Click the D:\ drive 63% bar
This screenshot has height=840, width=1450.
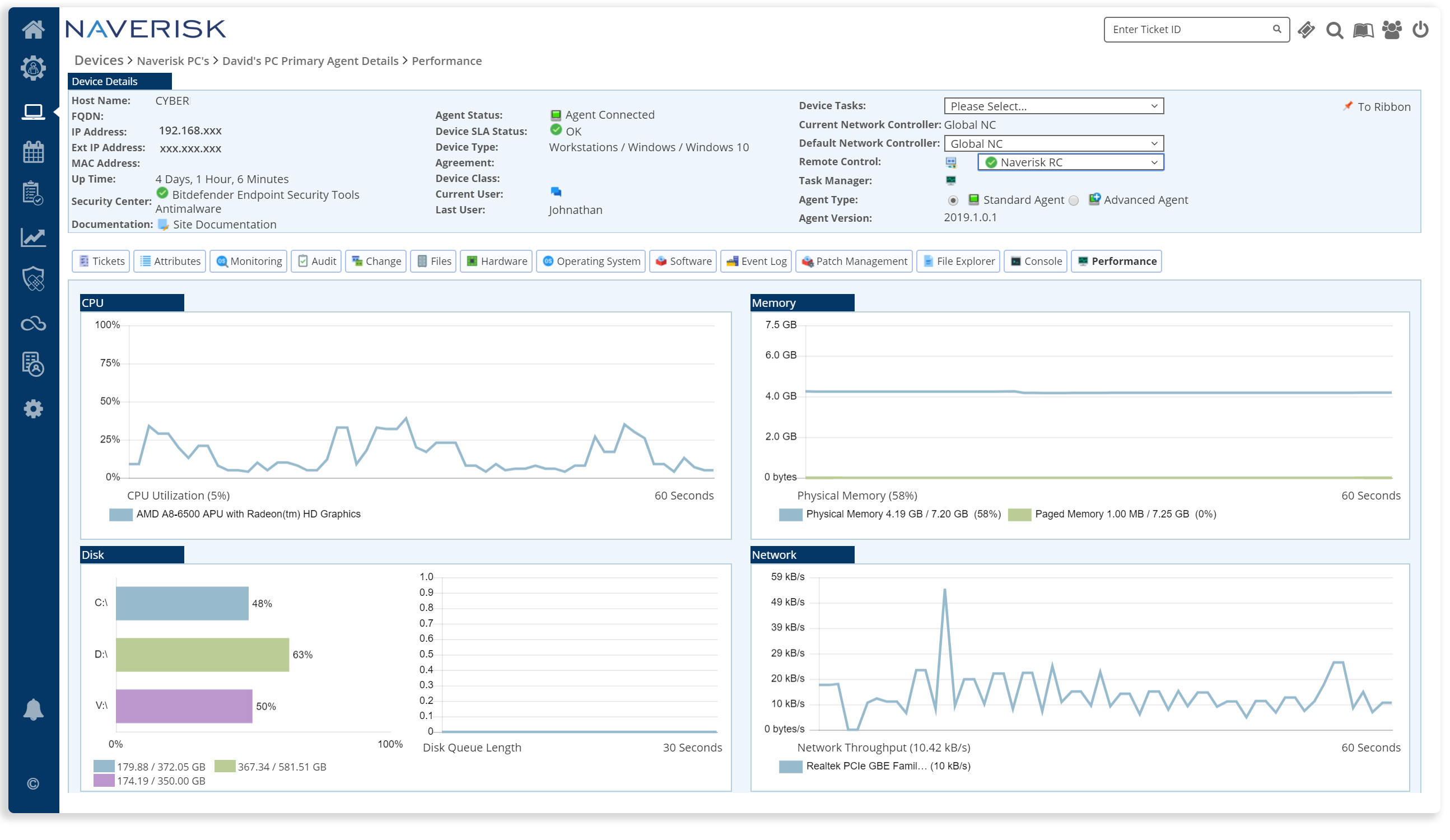(x=203, y=655)
